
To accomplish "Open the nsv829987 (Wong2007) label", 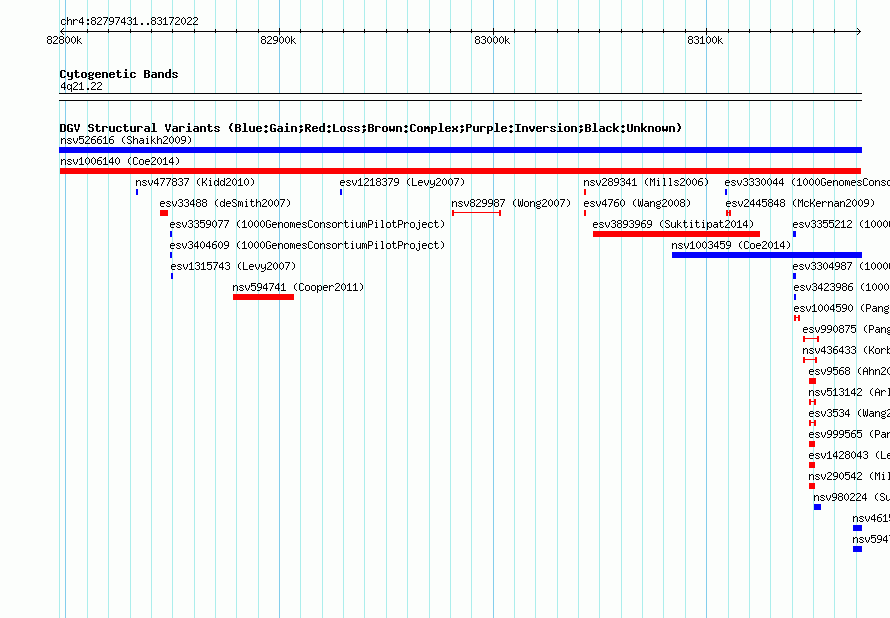I will (511, 203).
